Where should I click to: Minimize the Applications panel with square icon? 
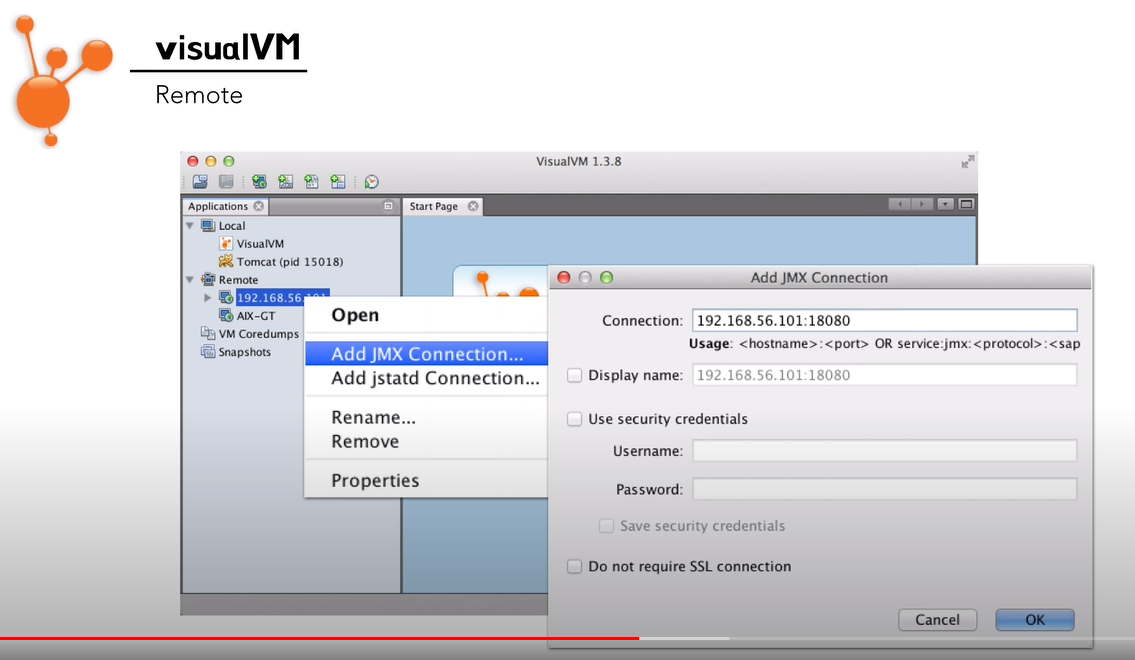click(x=388, y=206)
